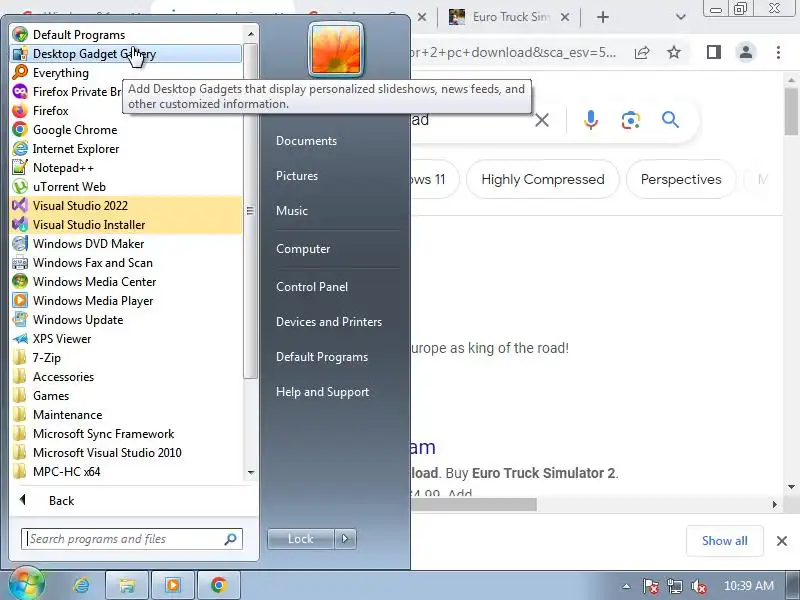Click the Highly Compressed filter chip

pyautogui.click(x=543, y=180)
